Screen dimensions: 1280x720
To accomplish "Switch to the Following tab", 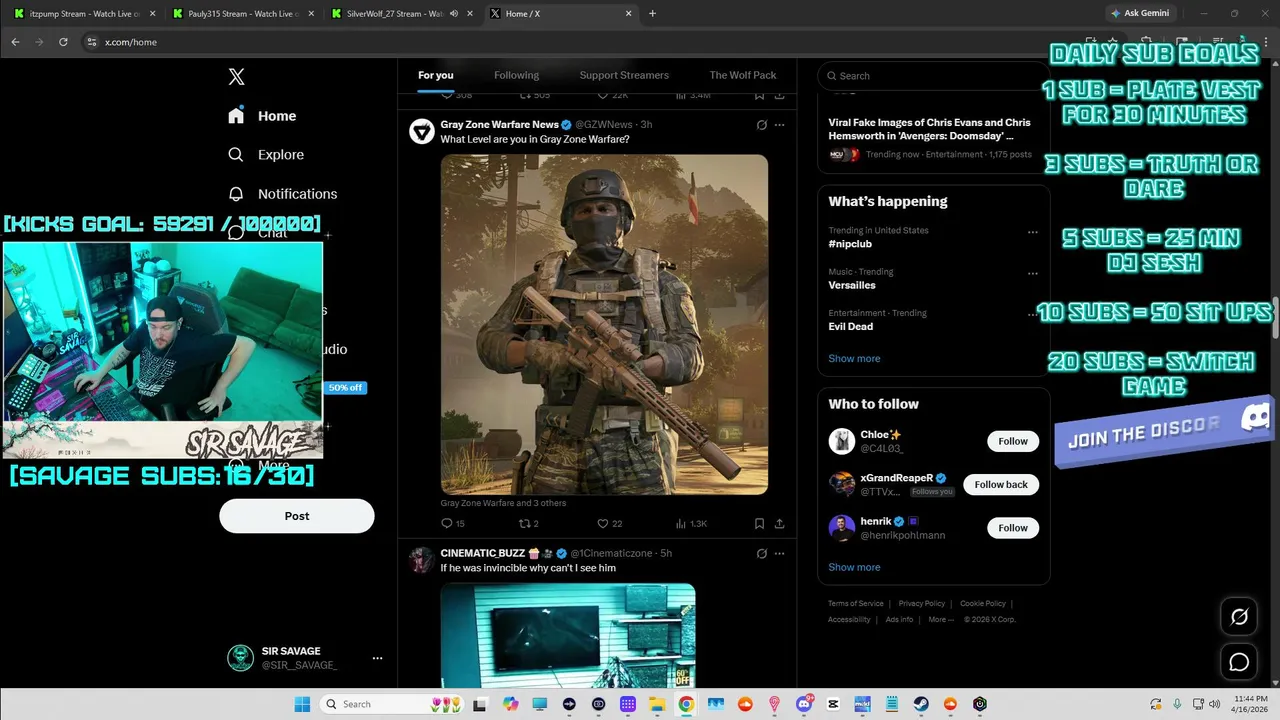I will [x=516, y=75].
